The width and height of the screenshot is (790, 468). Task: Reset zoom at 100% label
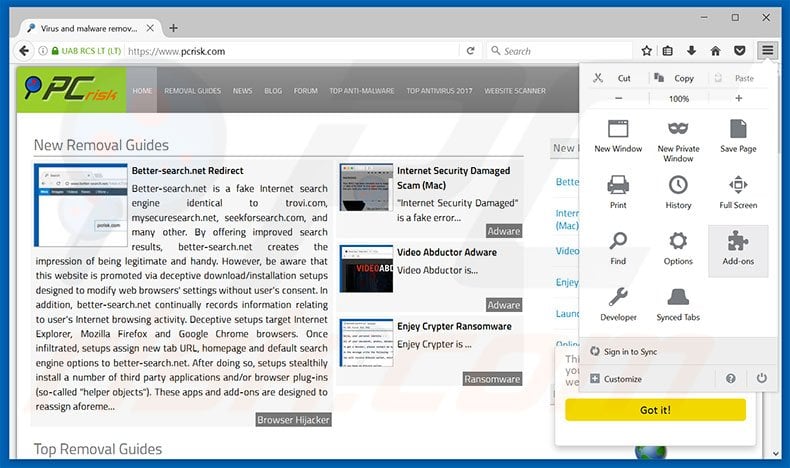[x=678, y=99]
